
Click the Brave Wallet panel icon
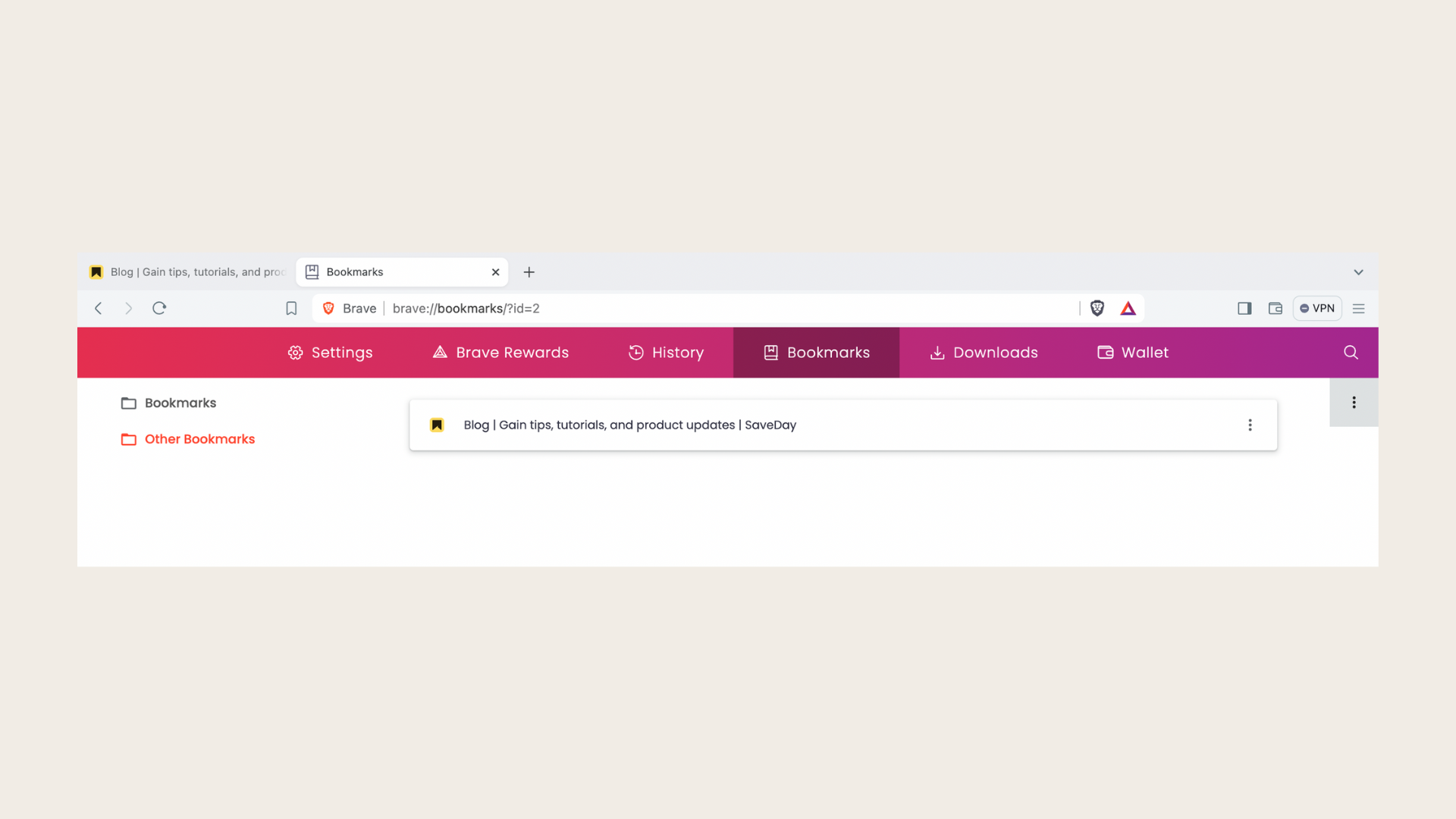pyautogui.click(x=1276, y=308)
